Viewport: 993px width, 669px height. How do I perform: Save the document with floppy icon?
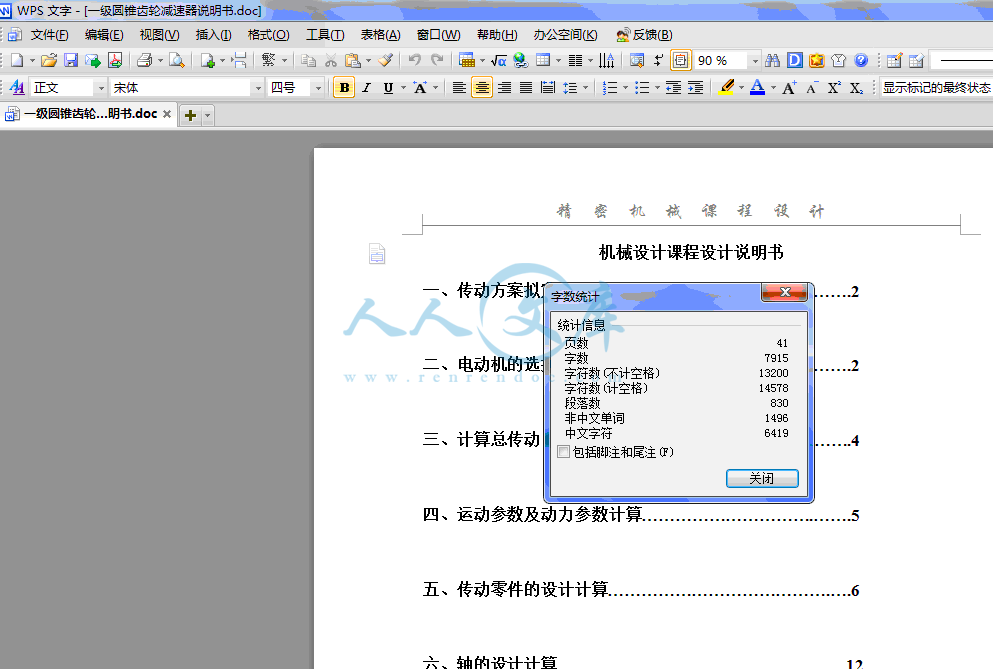coord(71,60)
